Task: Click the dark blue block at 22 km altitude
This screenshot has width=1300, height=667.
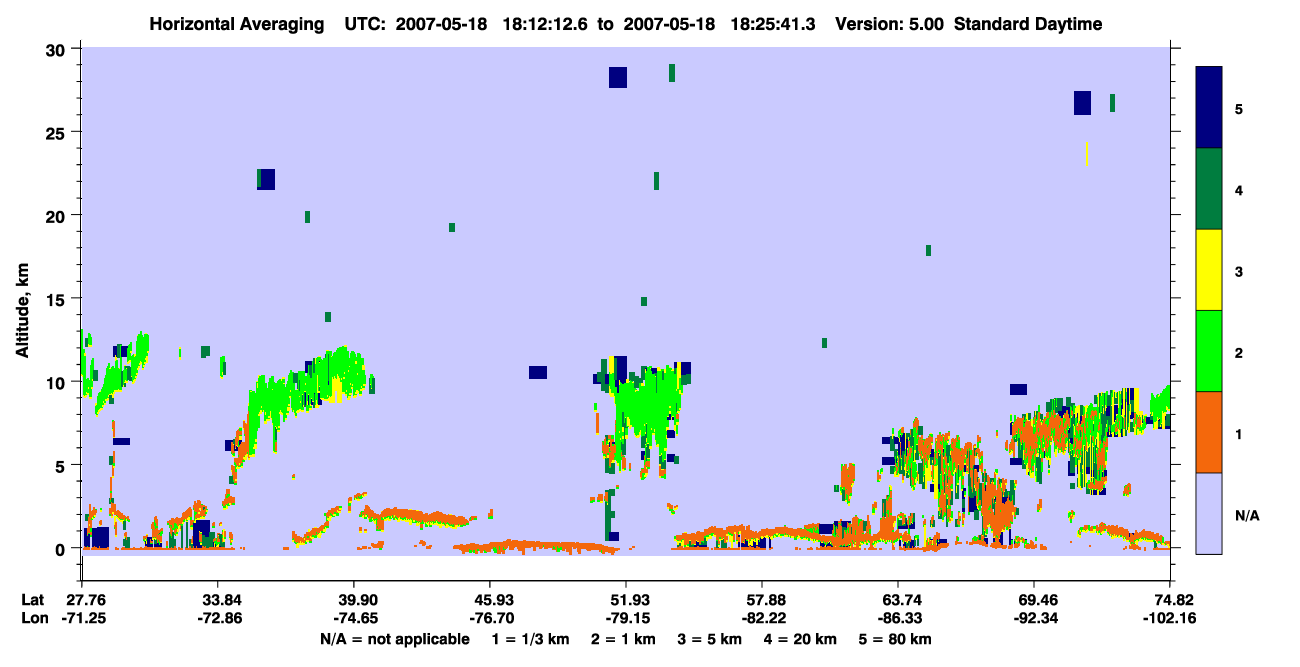Action: click(x=267, y=179)
